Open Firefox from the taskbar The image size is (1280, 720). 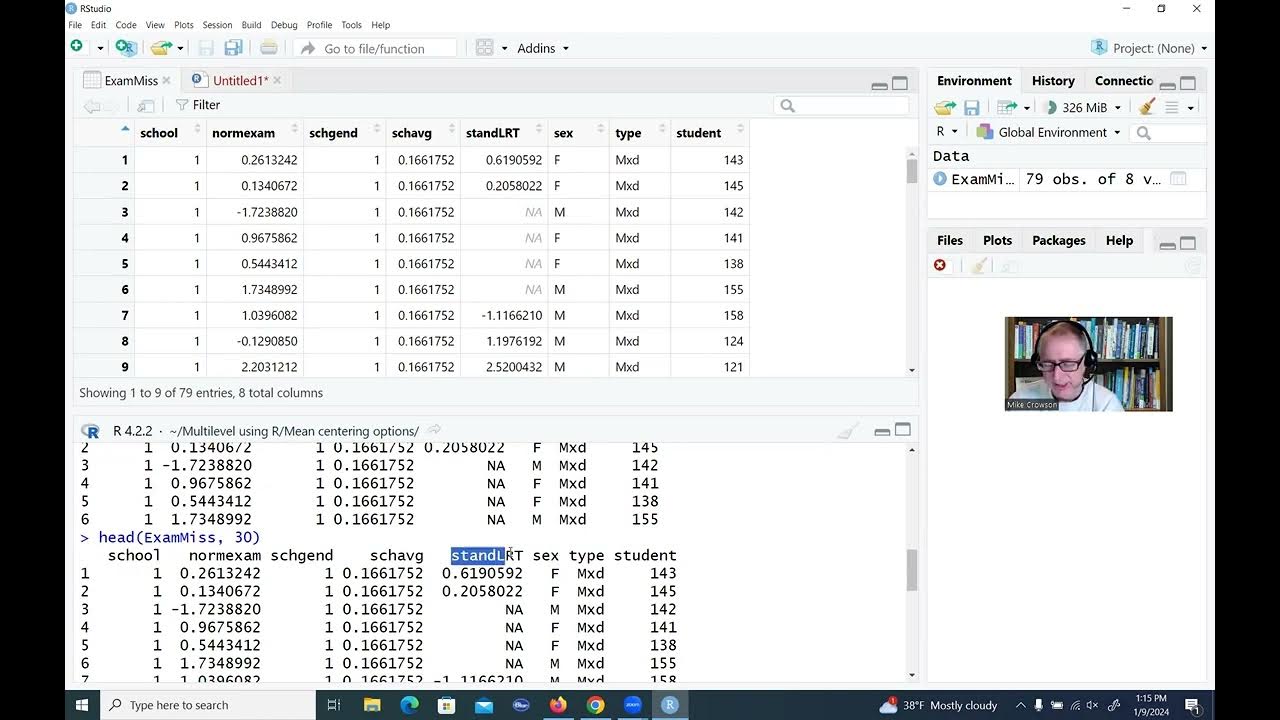coord(557,705)
